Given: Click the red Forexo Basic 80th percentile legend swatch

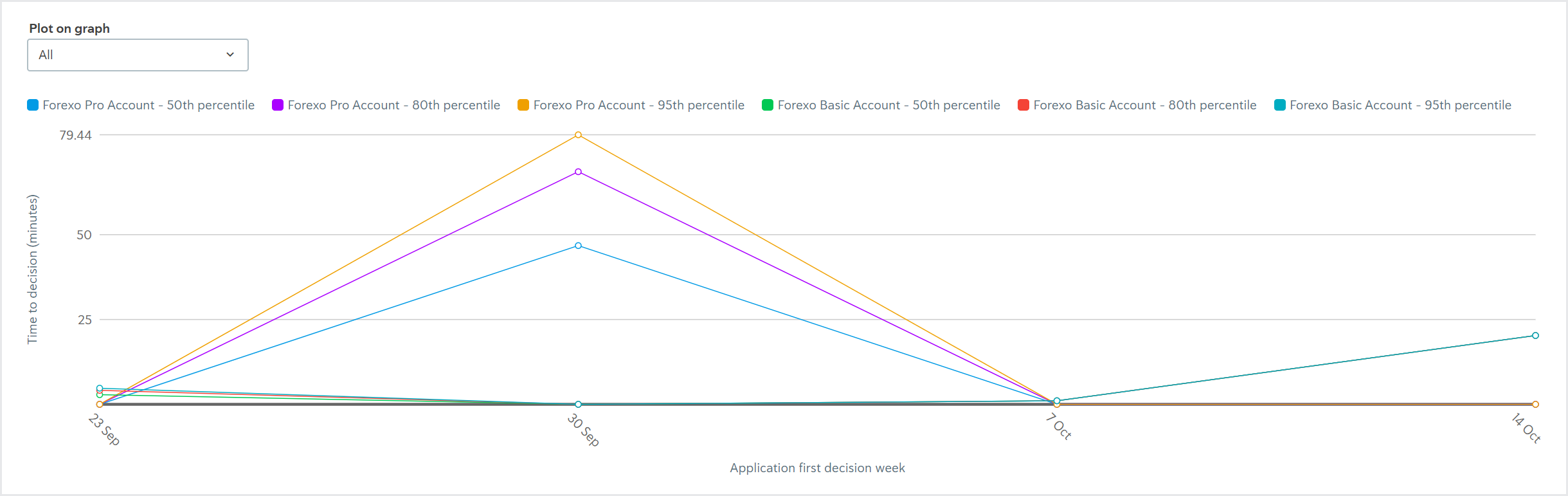Looking at the screenshot, I should 1022,104.
